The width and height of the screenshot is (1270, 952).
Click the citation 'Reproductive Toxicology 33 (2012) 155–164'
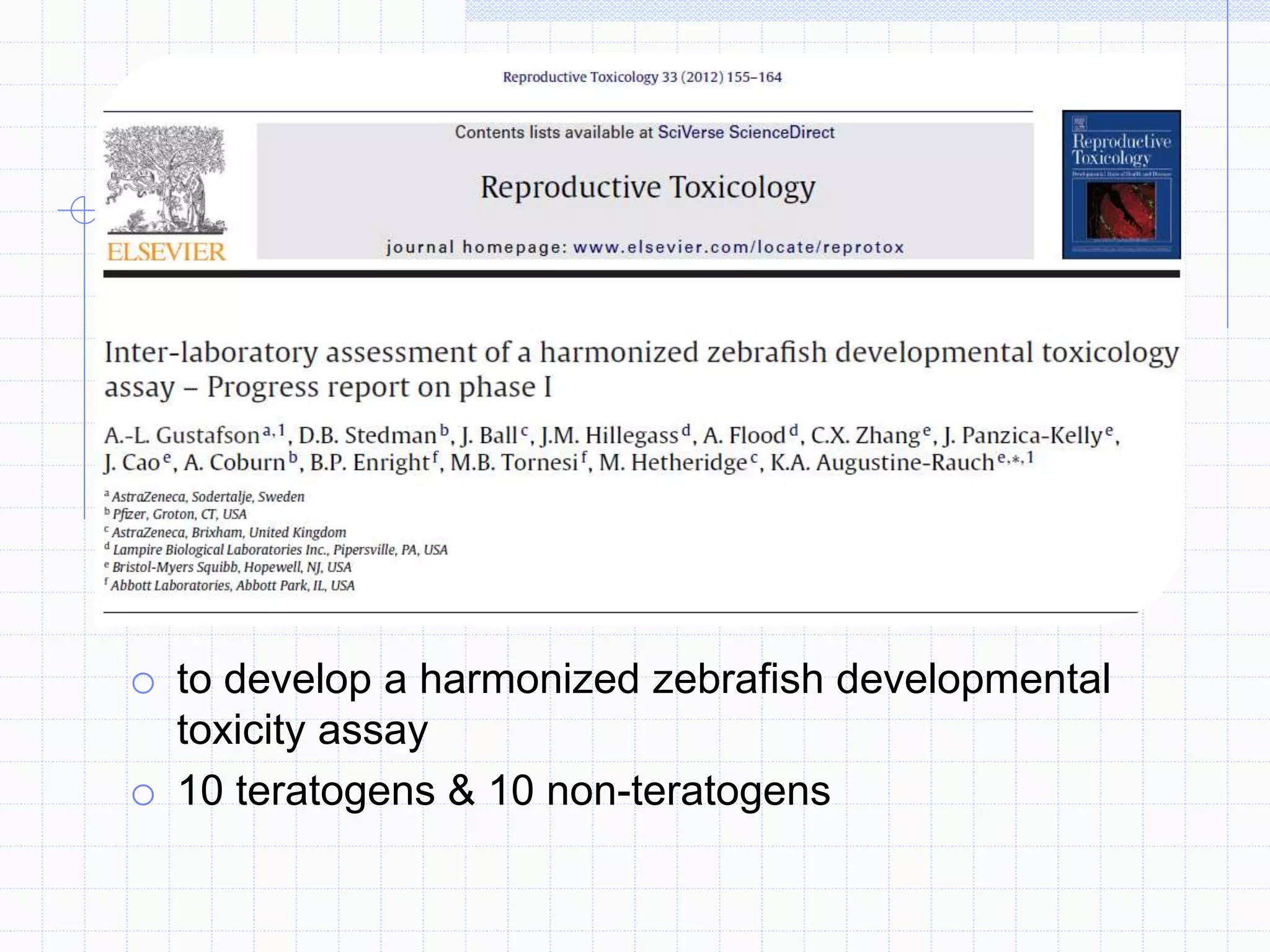pyautogui.click(x=642, y=77)
